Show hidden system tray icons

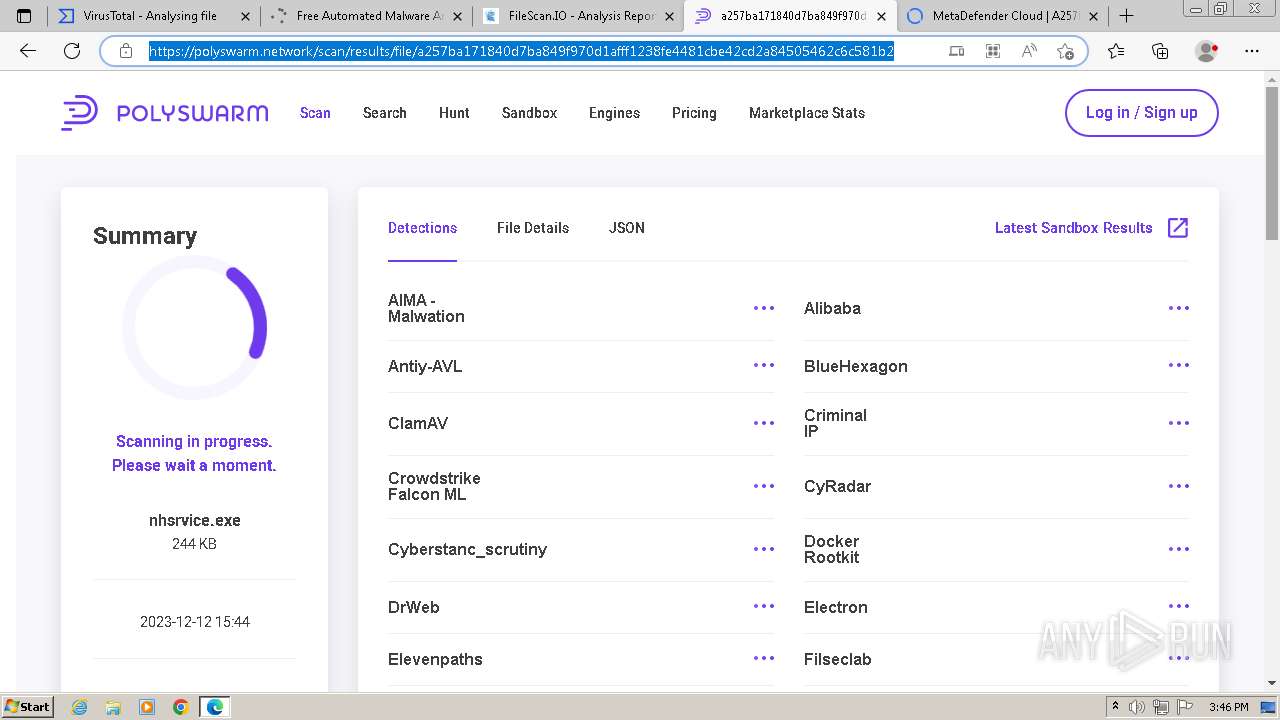pyautogui.click(x=1115, y=707)
